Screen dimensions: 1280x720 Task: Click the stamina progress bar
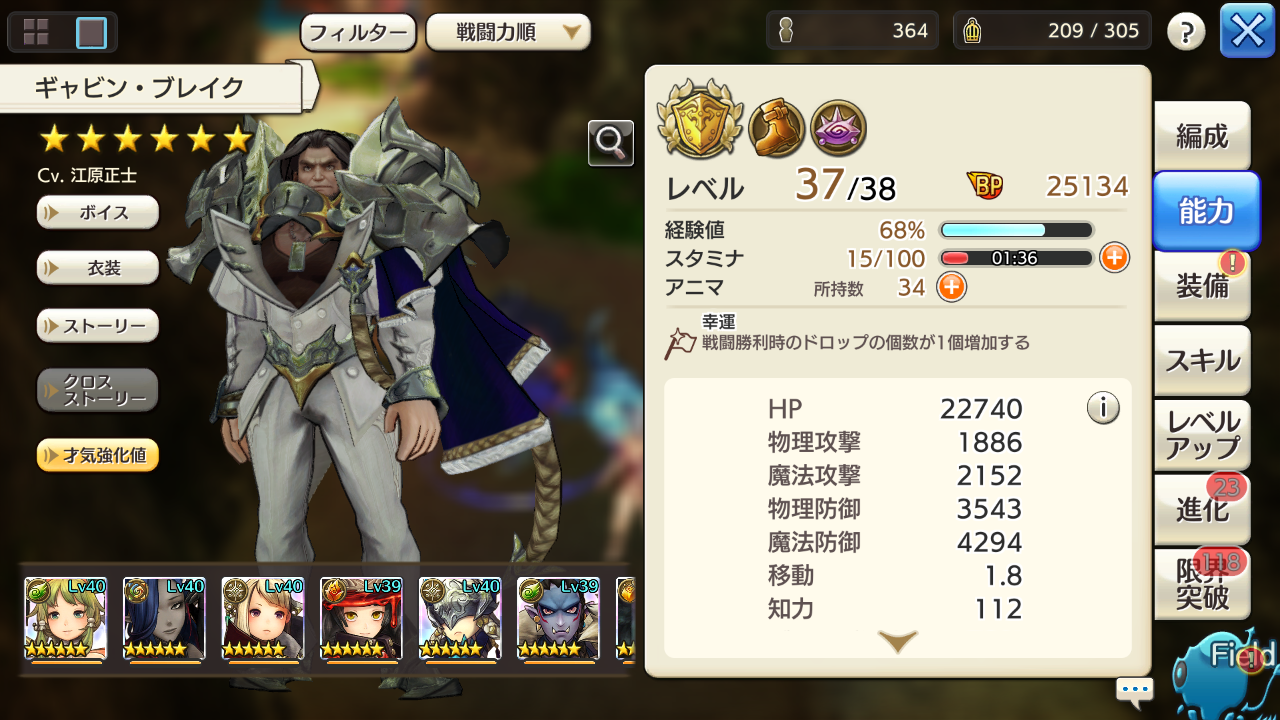point(1016,258)
